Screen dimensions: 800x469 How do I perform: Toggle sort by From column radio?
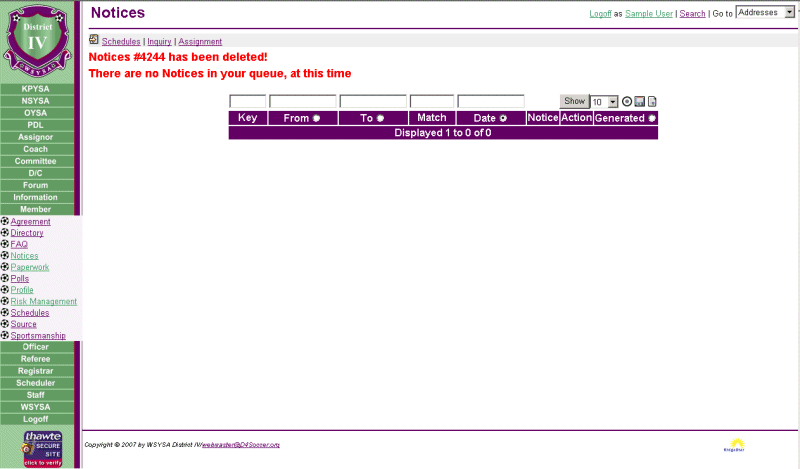(317, 118)
